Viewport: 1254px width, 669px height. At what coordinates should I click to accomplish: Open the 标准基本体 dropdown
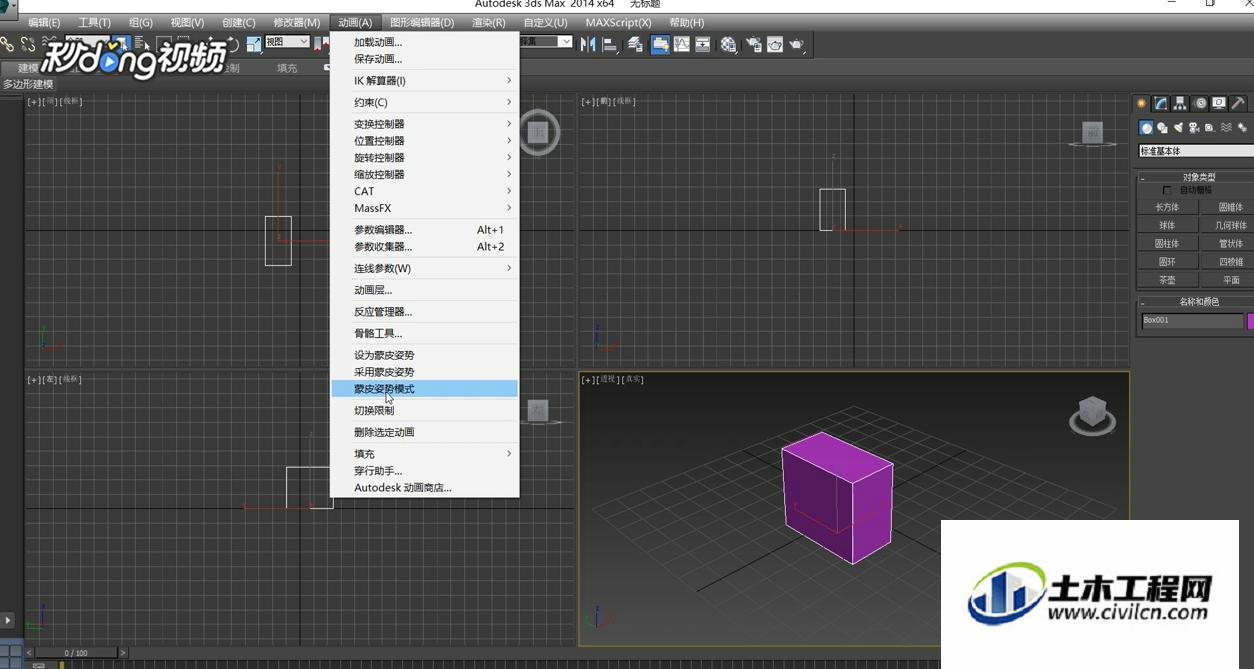tap(1196, 151)
